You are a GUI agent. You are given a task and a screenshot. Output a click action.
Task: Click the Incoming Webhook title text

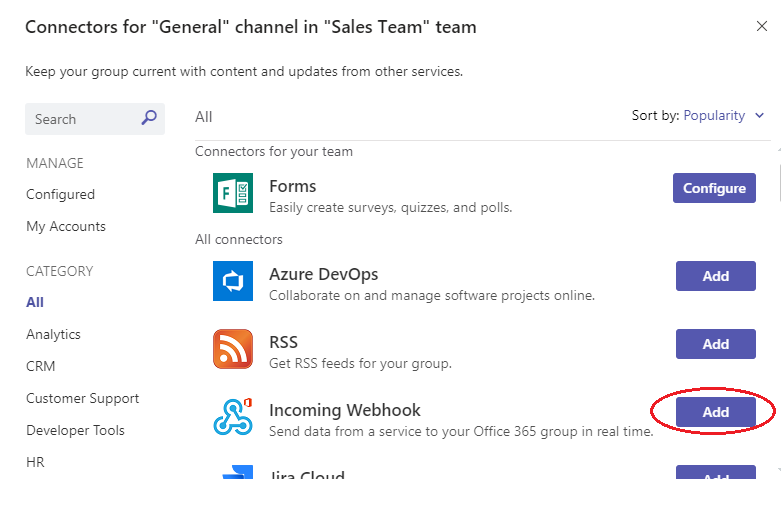(345, 410)
